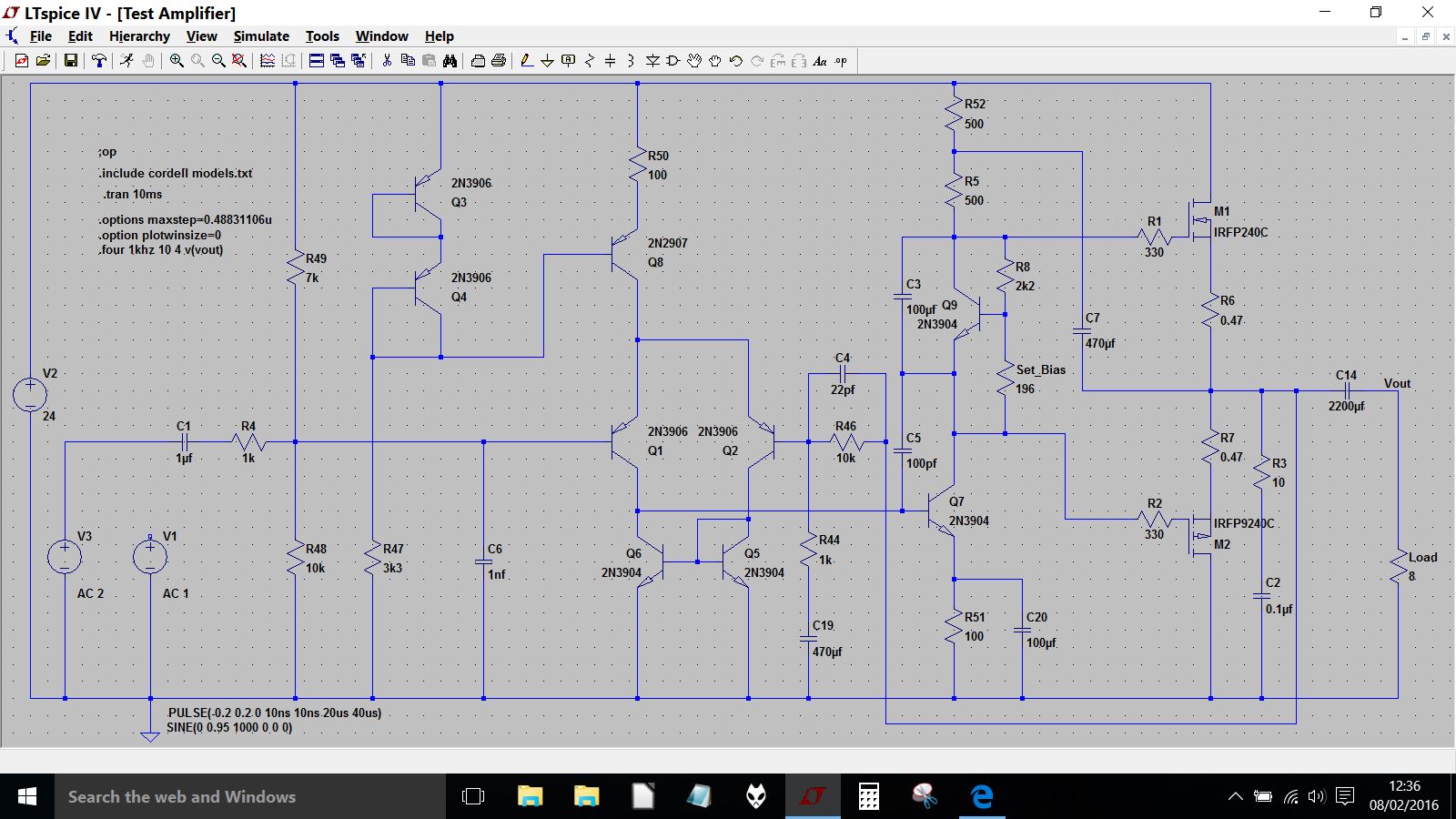Run the simulation with the running man icon

[x=127, y=61]
